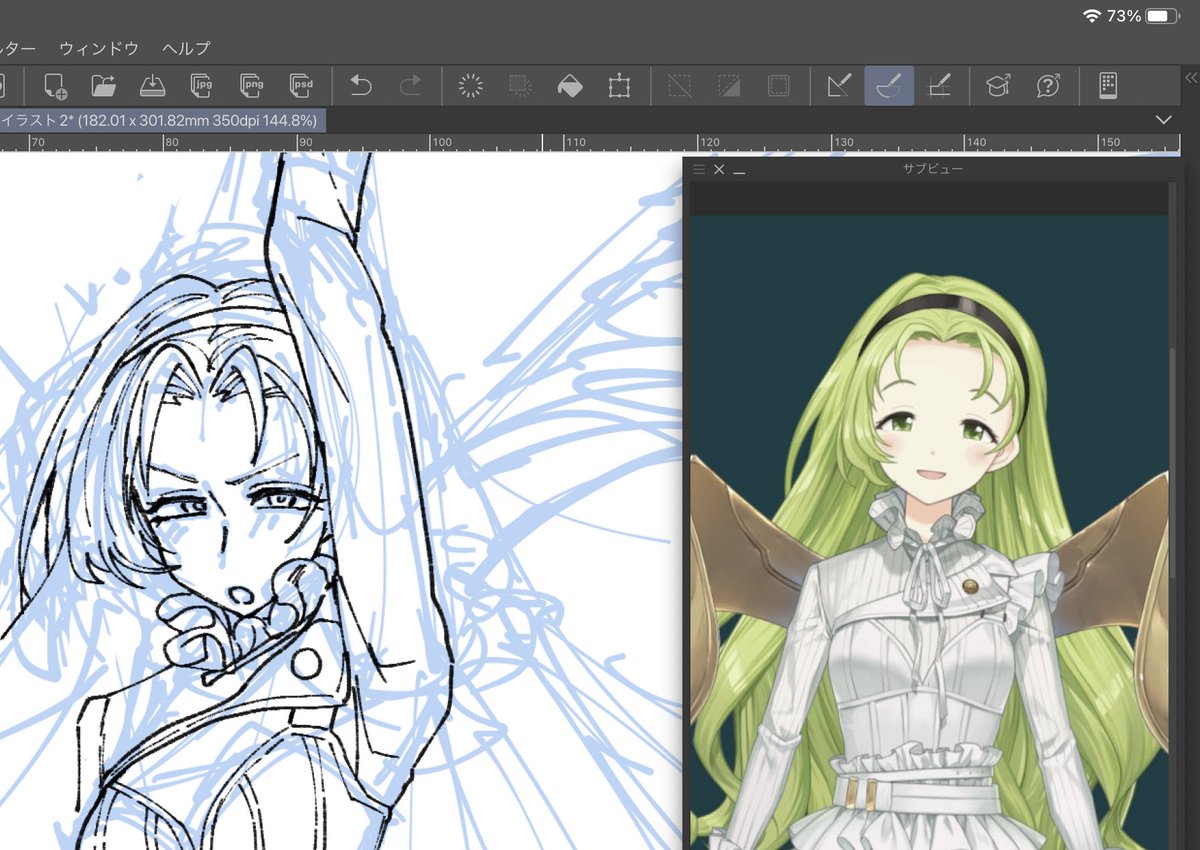Click the open-folder file icon

[x=103, y=86]
